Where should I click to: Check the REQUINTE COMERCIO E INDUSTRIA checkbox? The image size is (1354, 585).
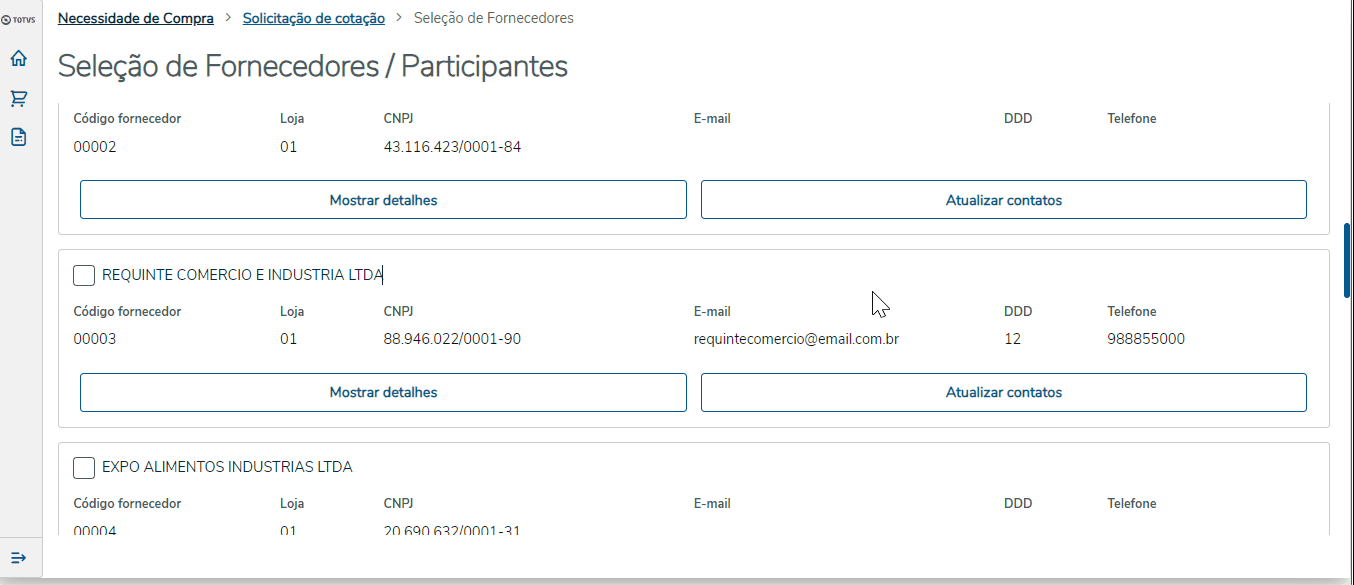coord(84,275)
